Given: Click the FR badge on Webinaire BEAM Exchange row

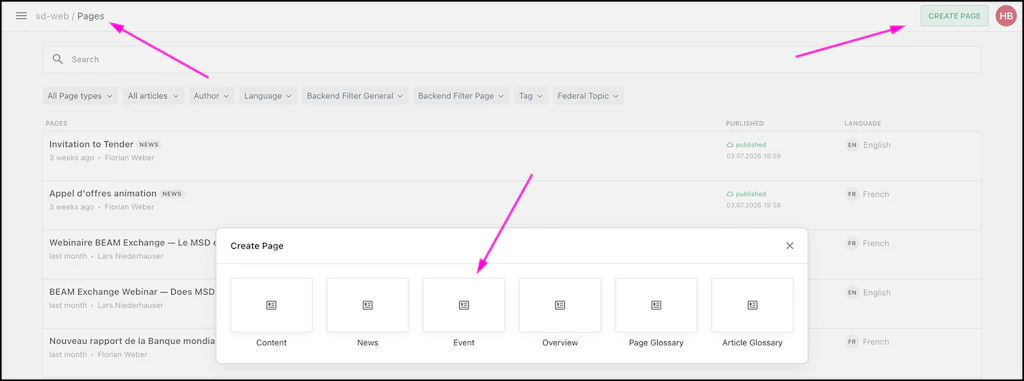Looking at the screenshot, I should click(x=852, y=243).
